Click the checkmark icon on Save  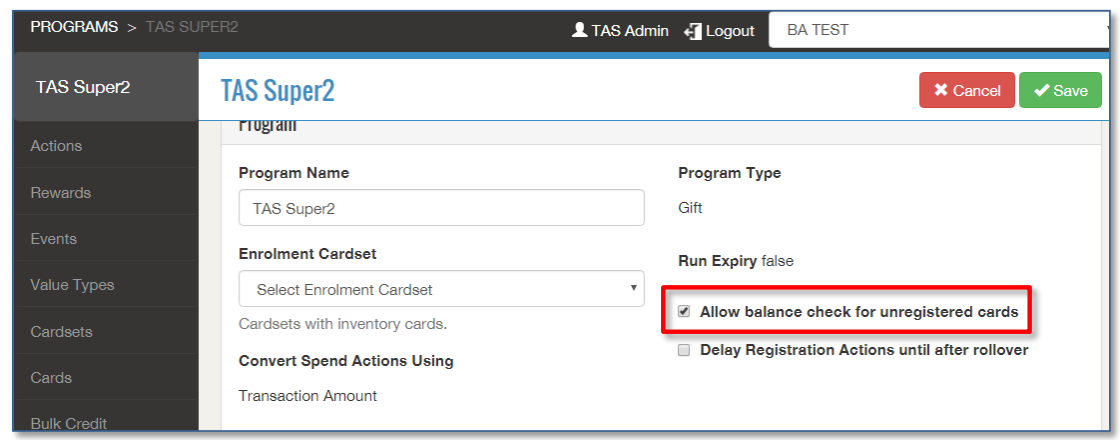point(1042,91)
